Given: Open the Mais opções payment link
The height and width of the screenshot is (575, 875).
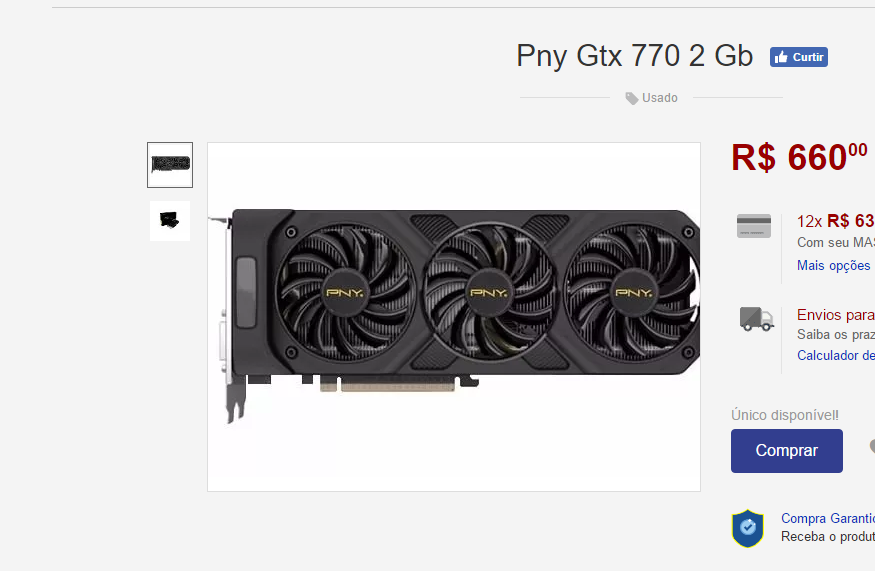Looking at the screenshot, I should (x=833, y=265).
